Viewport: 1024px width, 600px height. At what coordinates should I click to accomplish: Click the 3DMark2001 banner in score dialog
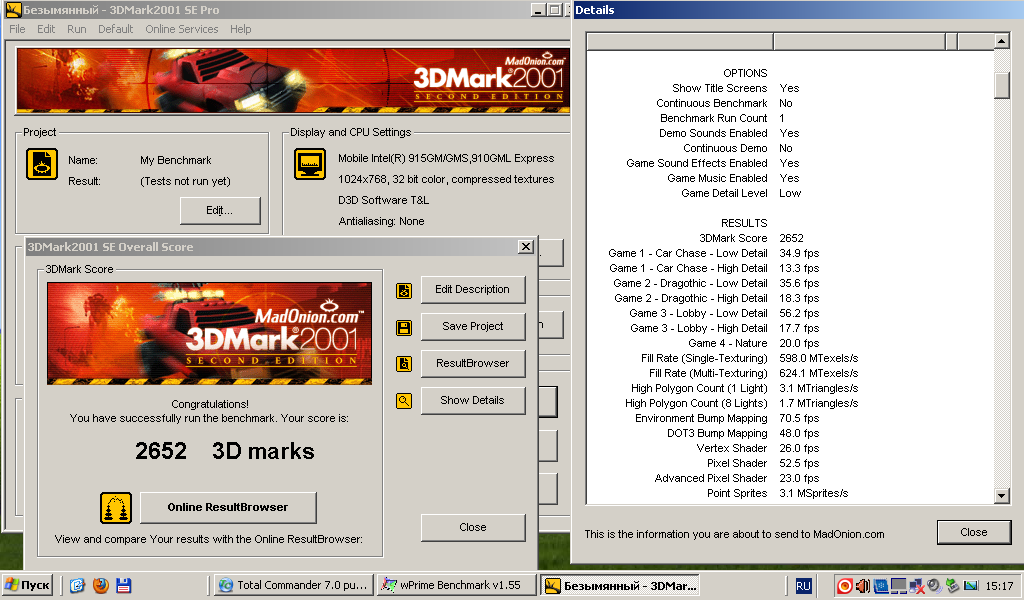210,333
